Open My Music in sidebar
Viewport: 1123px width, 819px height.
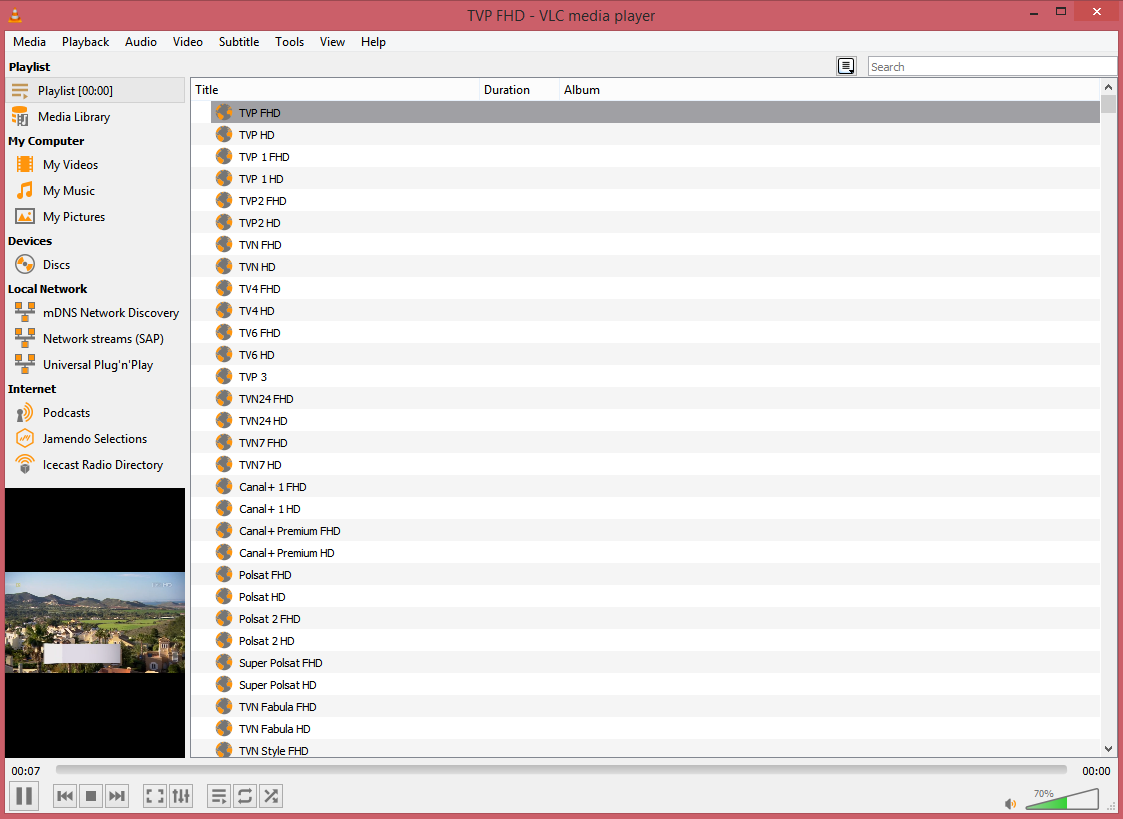[x=95, y=190]
